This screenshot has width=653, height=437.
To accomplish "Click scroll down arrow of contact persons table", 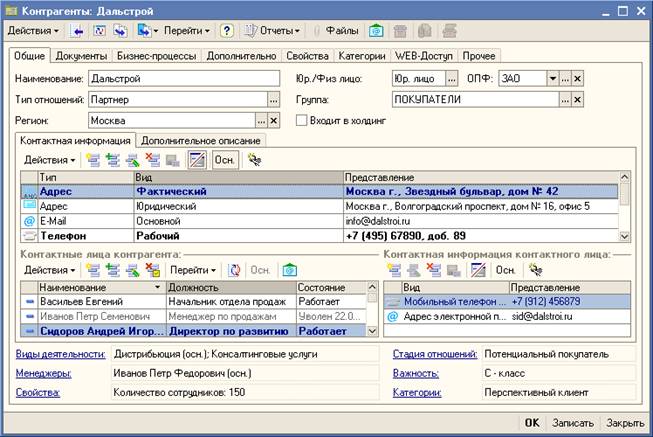I will pyautogui.click(x=372, y=331).
